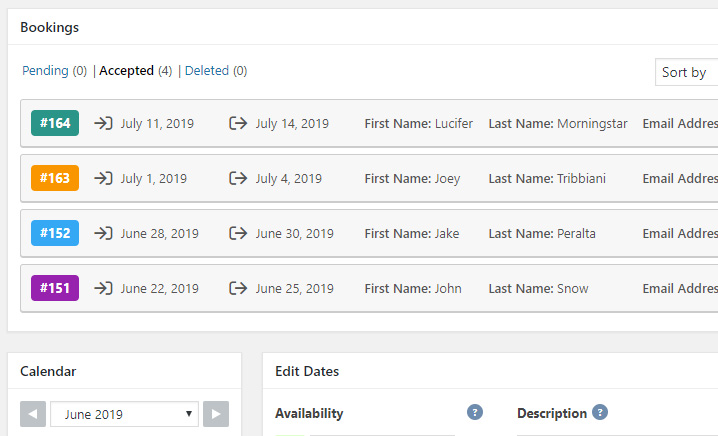Click check-in arrow icon for booking #151
The width and height of the screenshot is (718, 436).
pyautogui.click(x=103, y=289)
